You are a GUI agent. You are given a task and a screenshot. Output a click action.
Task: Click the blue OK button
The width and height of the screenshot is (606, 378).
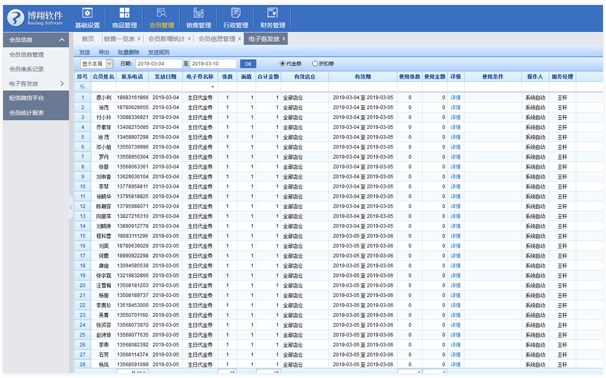point(248,64)
